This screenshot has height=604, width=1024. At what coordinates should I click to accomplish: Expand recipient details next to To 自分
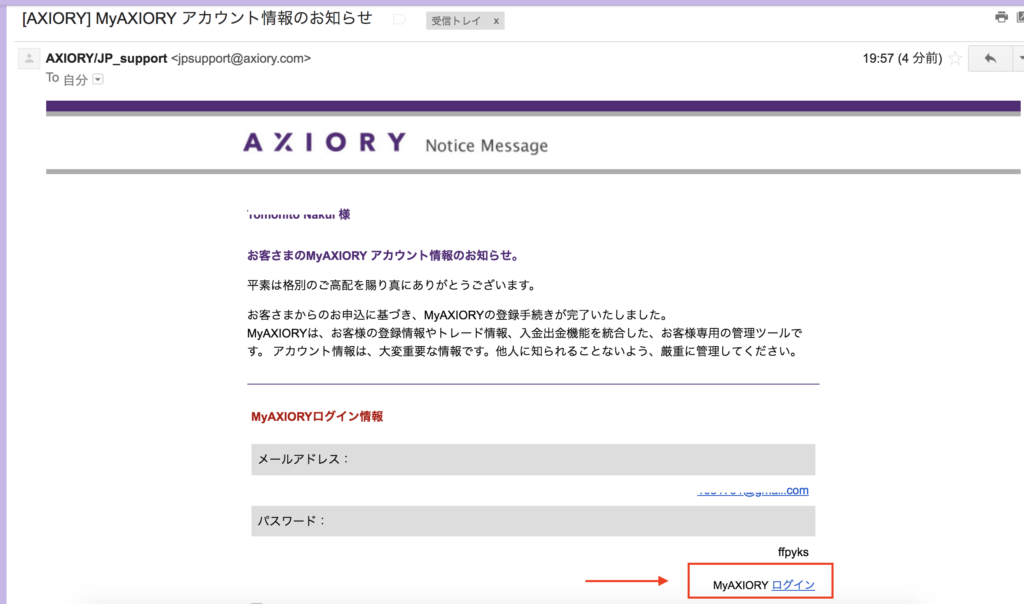[98, 80]
